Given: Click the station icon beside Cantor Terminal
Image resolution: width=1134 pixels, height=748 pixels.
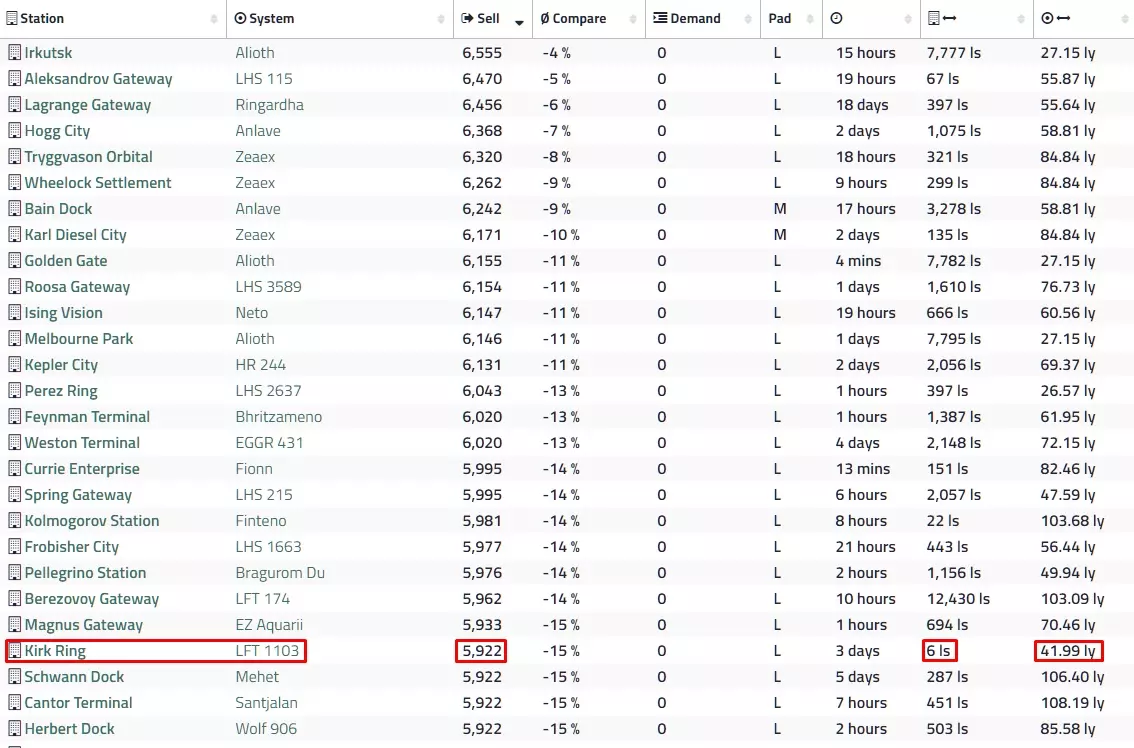Looking at the screenshot, I should pyautogui.click(x=14, y=703).
